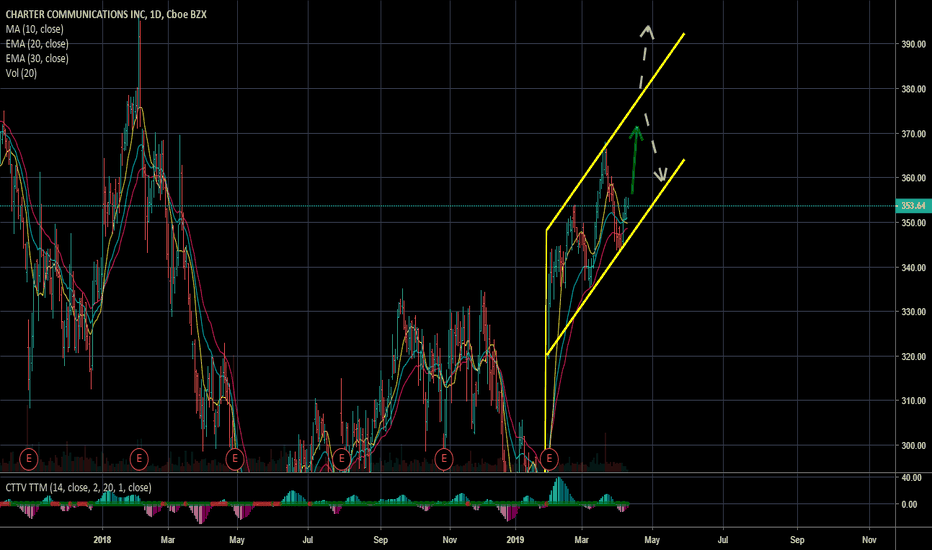
Task: Click the 390.00 price axis label
Action: click(x=914, y=44)
